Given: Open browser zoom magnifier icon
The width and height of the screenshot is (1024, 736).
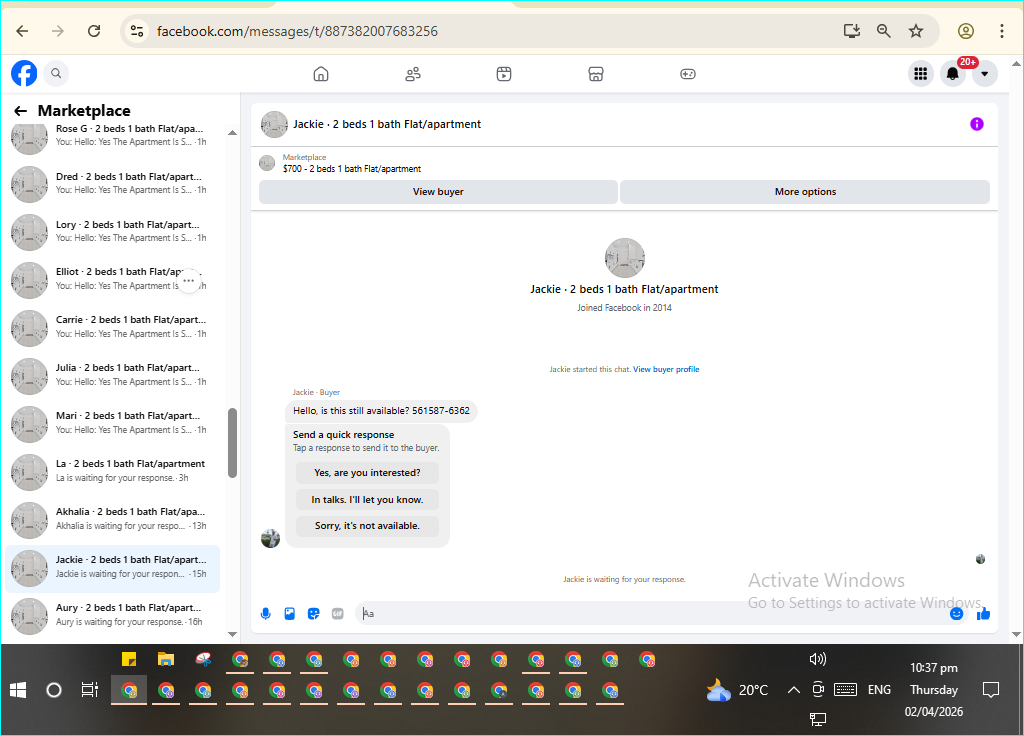Looking at the screenshot, I should (884, 31).
